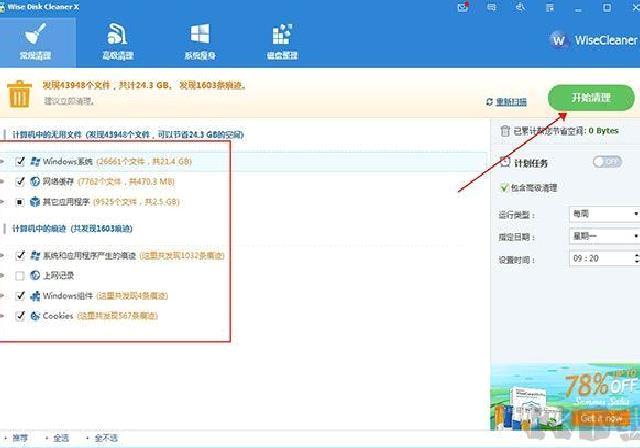Open the 78% OFF promotional banner
640x448 pixels.
(565, 397)
